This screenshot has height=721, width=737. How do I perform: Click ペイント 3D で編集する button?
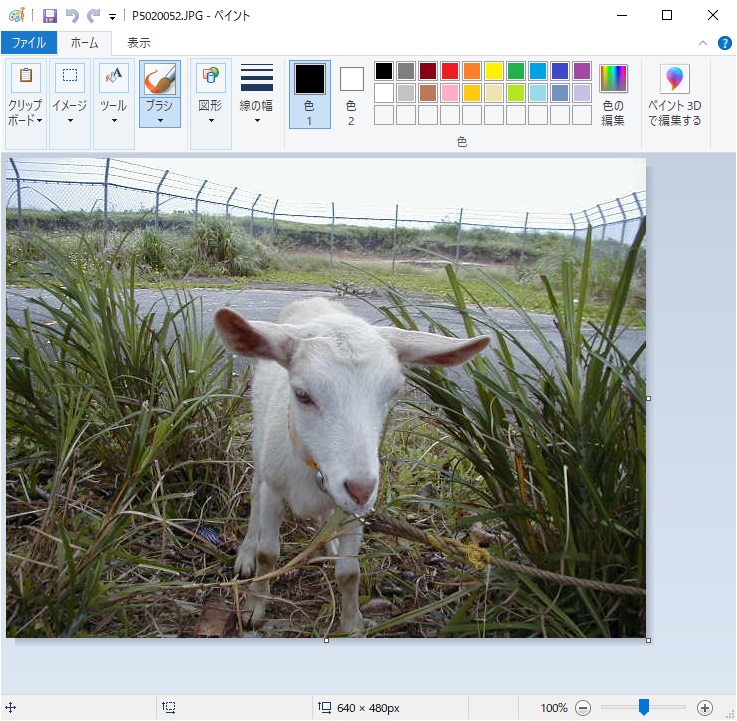[675, 94]
